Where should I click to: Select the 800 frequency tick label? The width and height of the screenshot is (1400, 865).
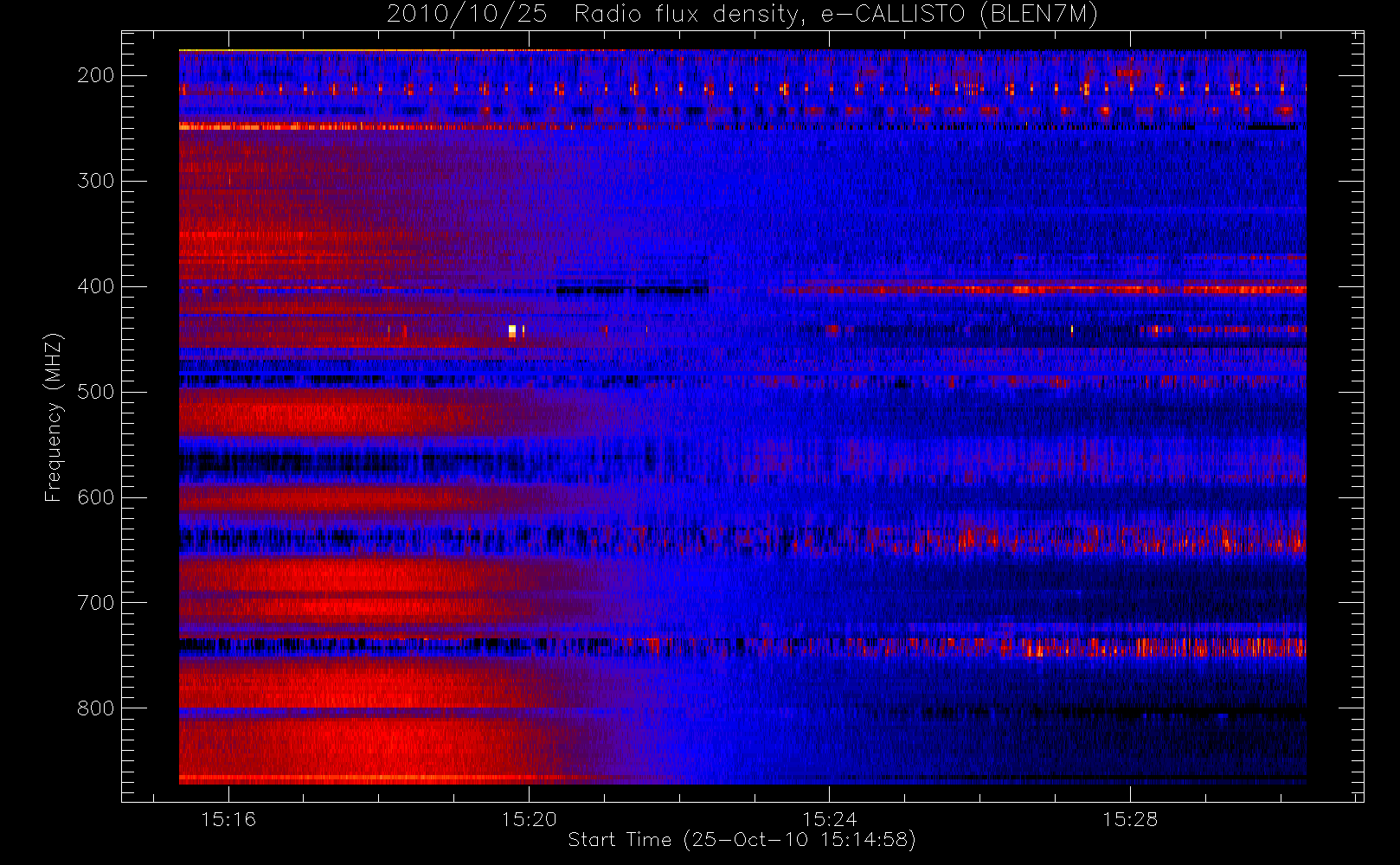click(x=95, y=708)
